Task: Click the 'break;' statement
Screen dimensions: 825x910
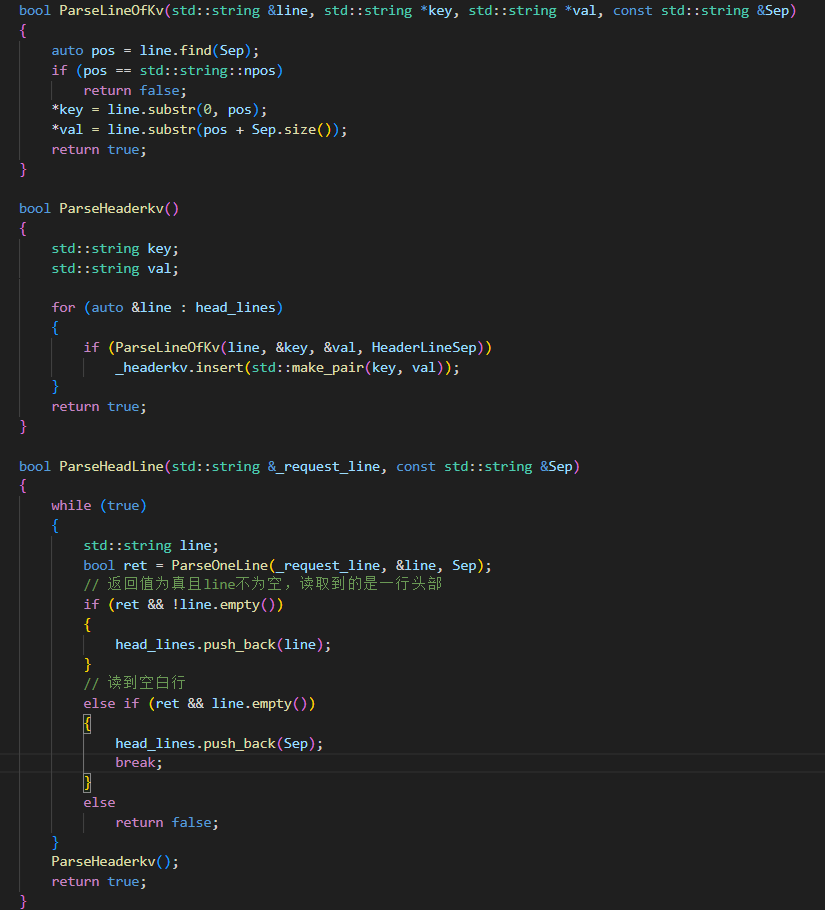Action: (139, 763)
